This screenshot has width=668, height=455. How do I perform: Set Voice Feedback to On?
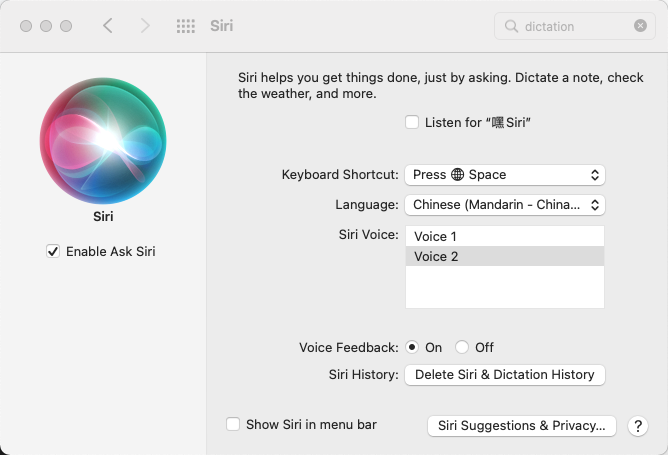coord(412,347)
